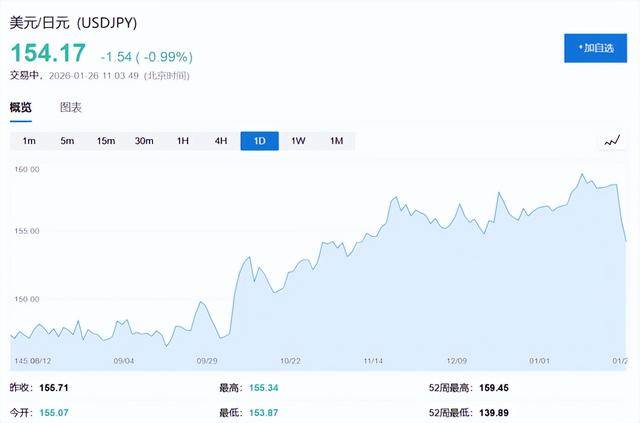Select the 1m timeframe
Viewport: 640px width, 423px height.
coord(29,141)
